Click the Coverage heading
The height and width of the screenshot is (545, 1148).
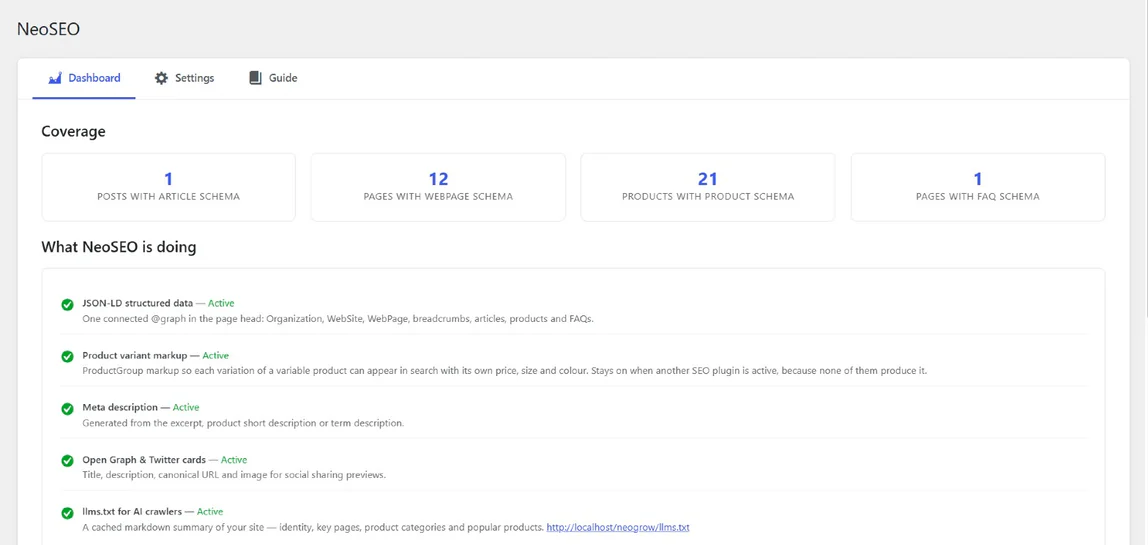[73, 132]
